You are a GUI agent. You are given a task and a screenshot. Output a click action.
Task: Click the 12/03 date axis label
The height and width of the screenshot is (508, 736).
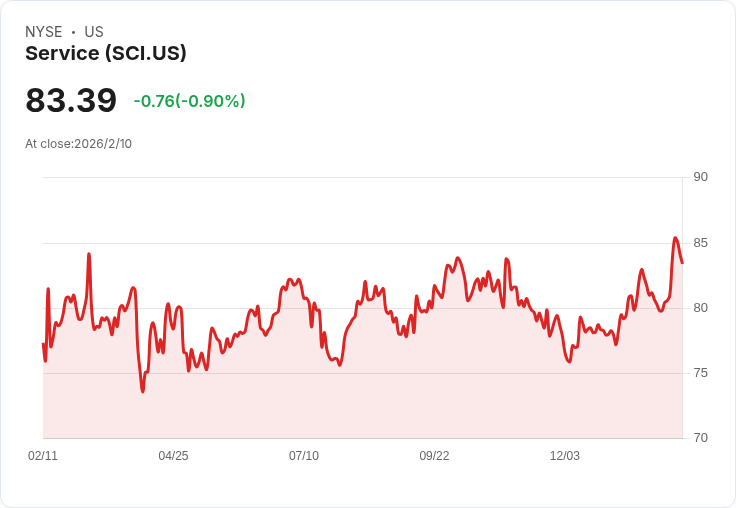point(565,456)
